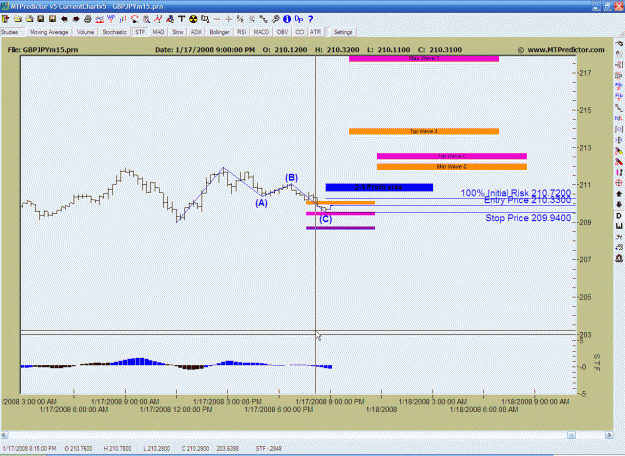Screen dimensions: 625x456
Task: Click the red floppy disk save icon
Action: (52, 19)
